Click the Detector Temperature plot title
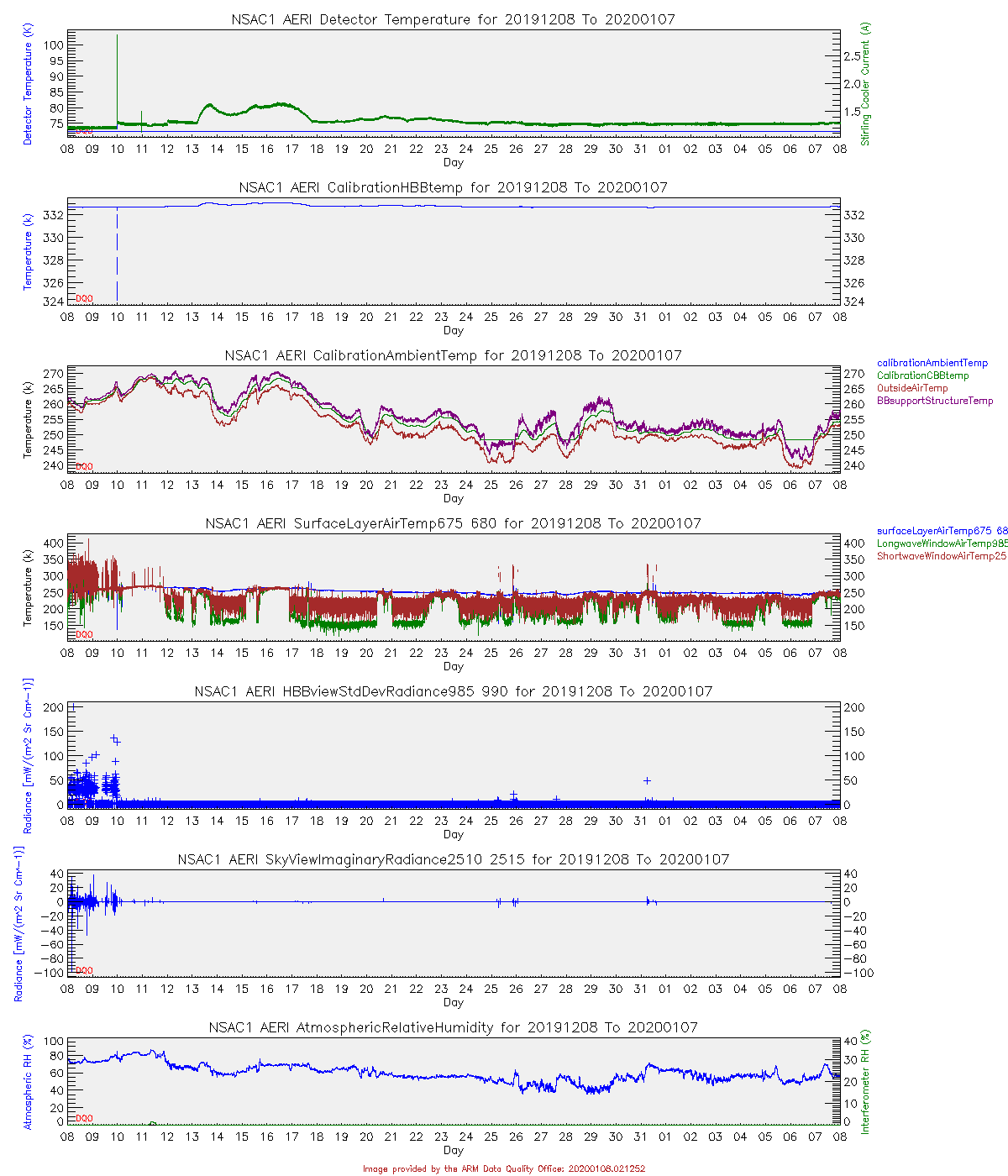This screenshot has height=1176, width=1008. click(453, 19)
